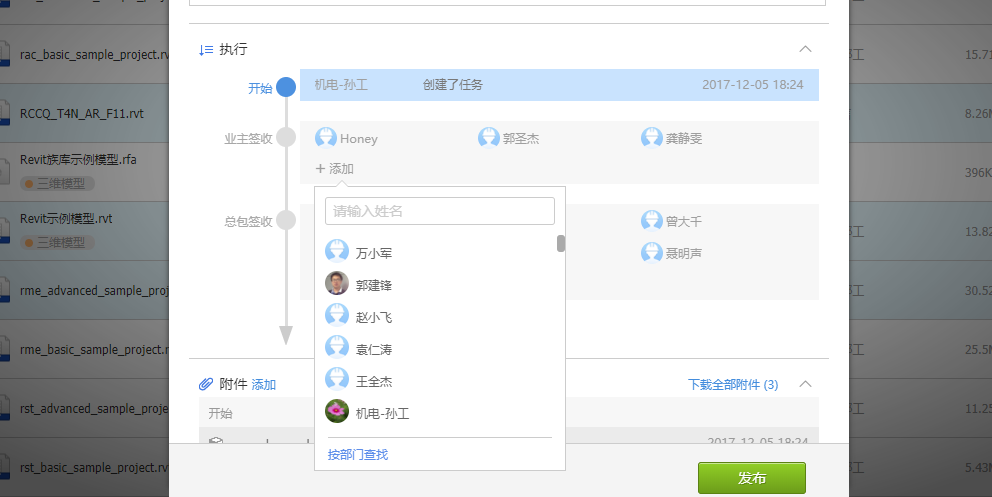The height and width of the screenshot is (497, 992).
Task: Click the 开始 timeline node circle
Action: [x=286, y=87]
